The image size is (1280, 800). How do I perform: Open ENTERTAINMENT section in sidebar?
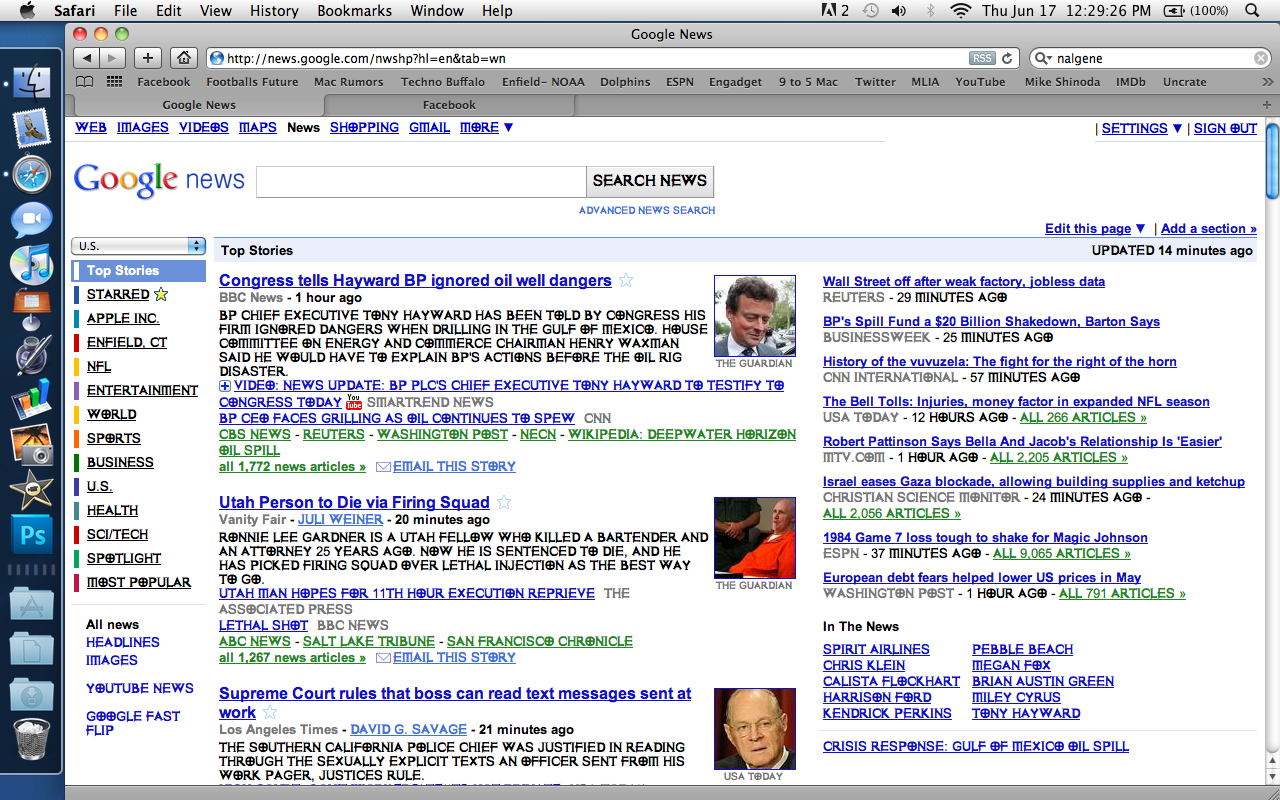coord(142,390)
